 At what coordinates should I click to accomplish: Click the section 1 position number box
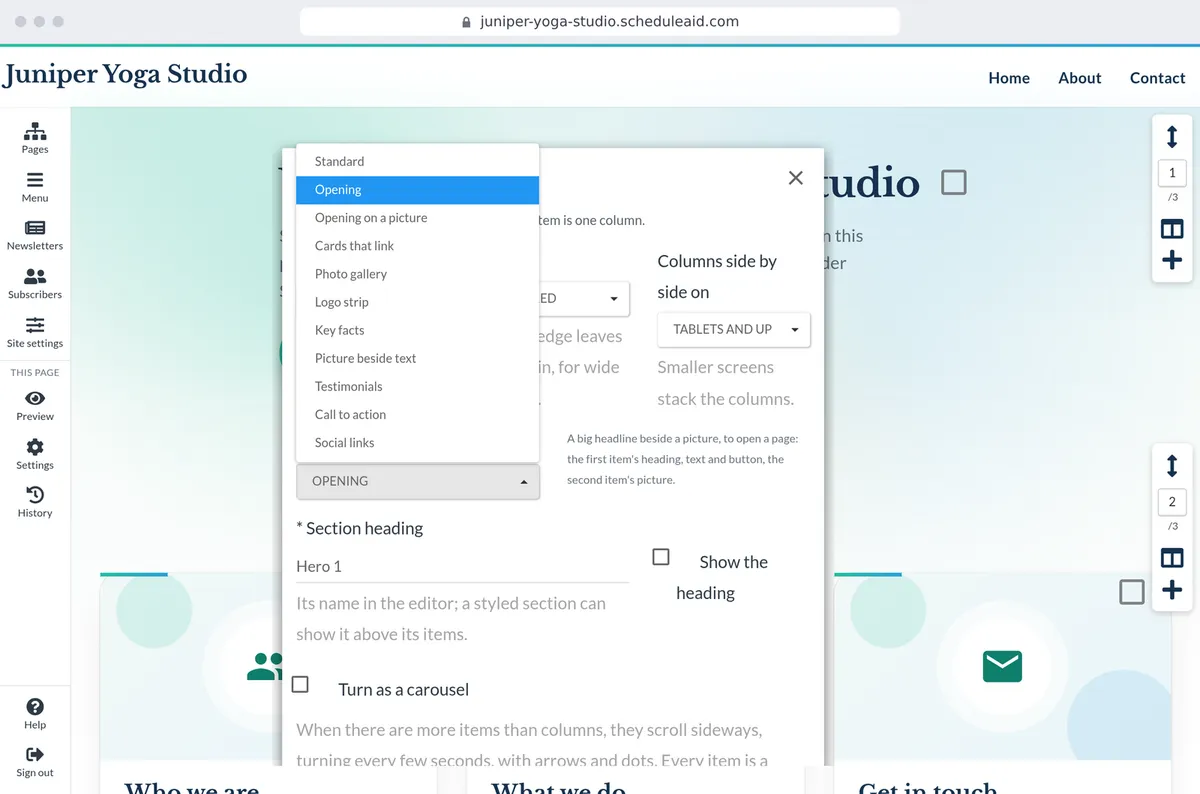1172,173
